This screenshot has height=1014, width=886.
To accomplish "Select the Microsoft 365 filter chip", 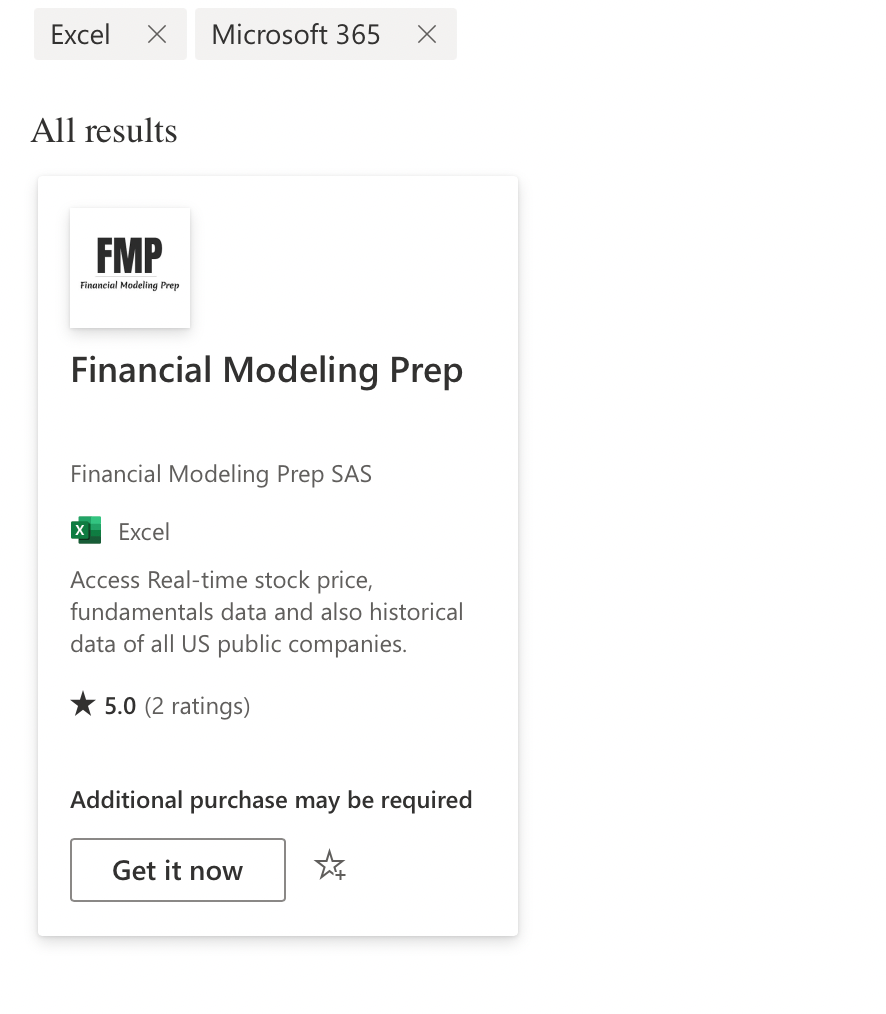I will click(295, 34).
